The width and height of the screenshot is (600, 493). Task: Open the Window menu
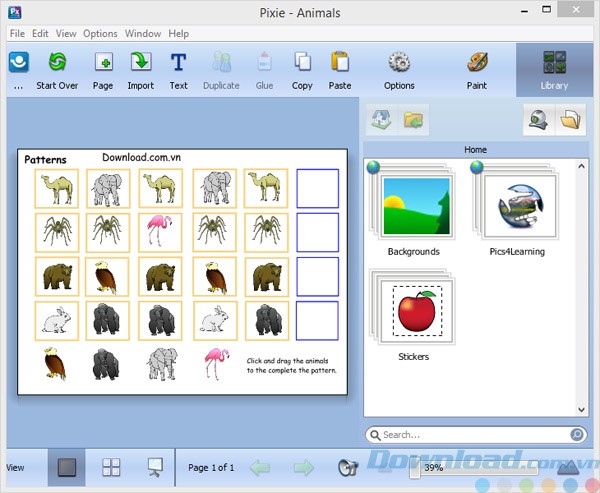[x=143, y=33]
